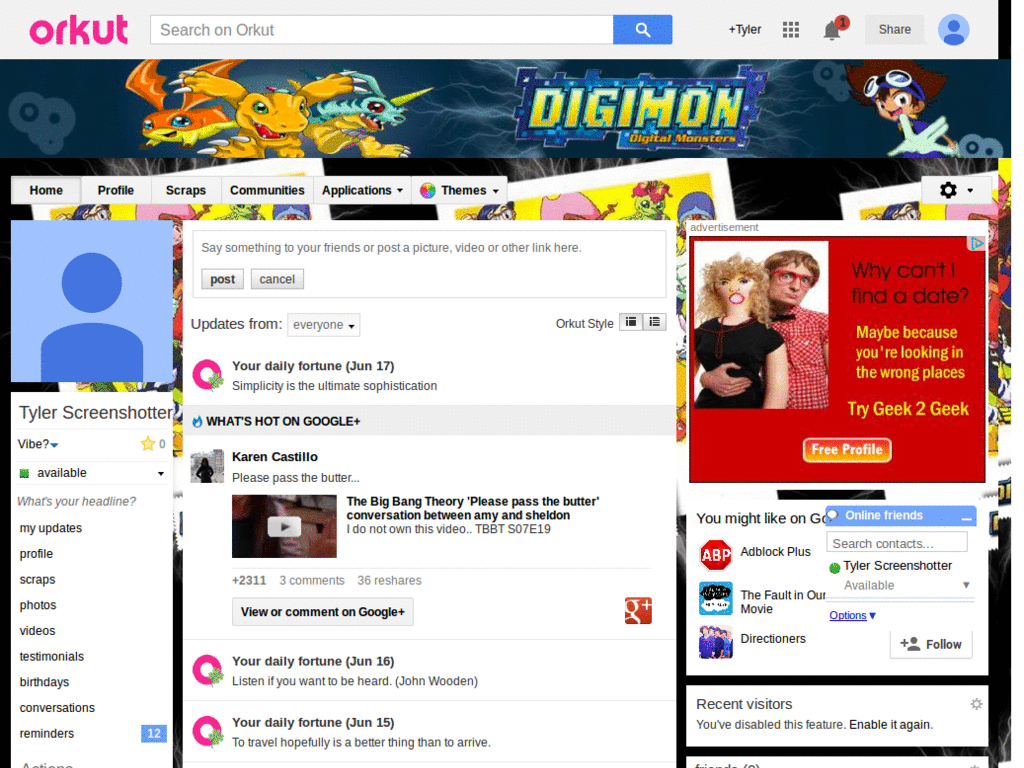Open the 3 comments link

coord(312,581)
